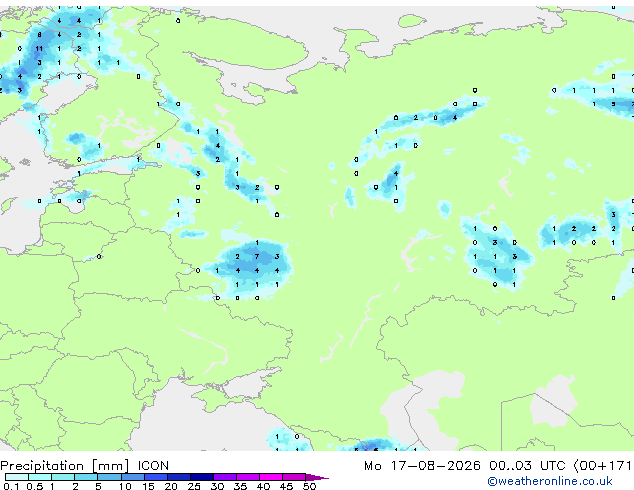Choose the 25–30 mm dark blue swatch

[x=201, y=477]
